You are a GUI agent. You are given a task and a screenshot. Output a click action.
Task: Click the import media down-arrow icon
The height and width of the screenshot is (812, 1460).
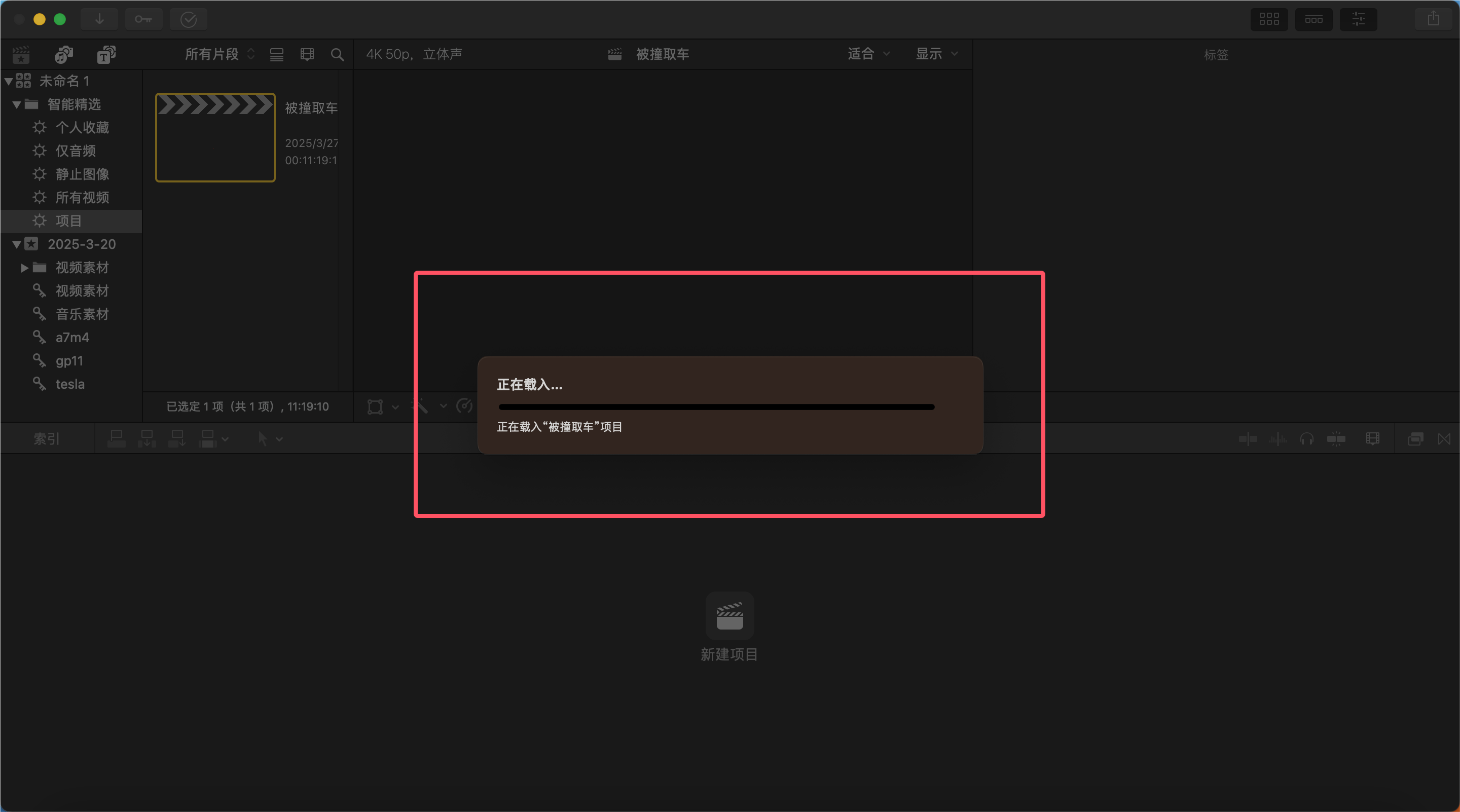point(99,19)
